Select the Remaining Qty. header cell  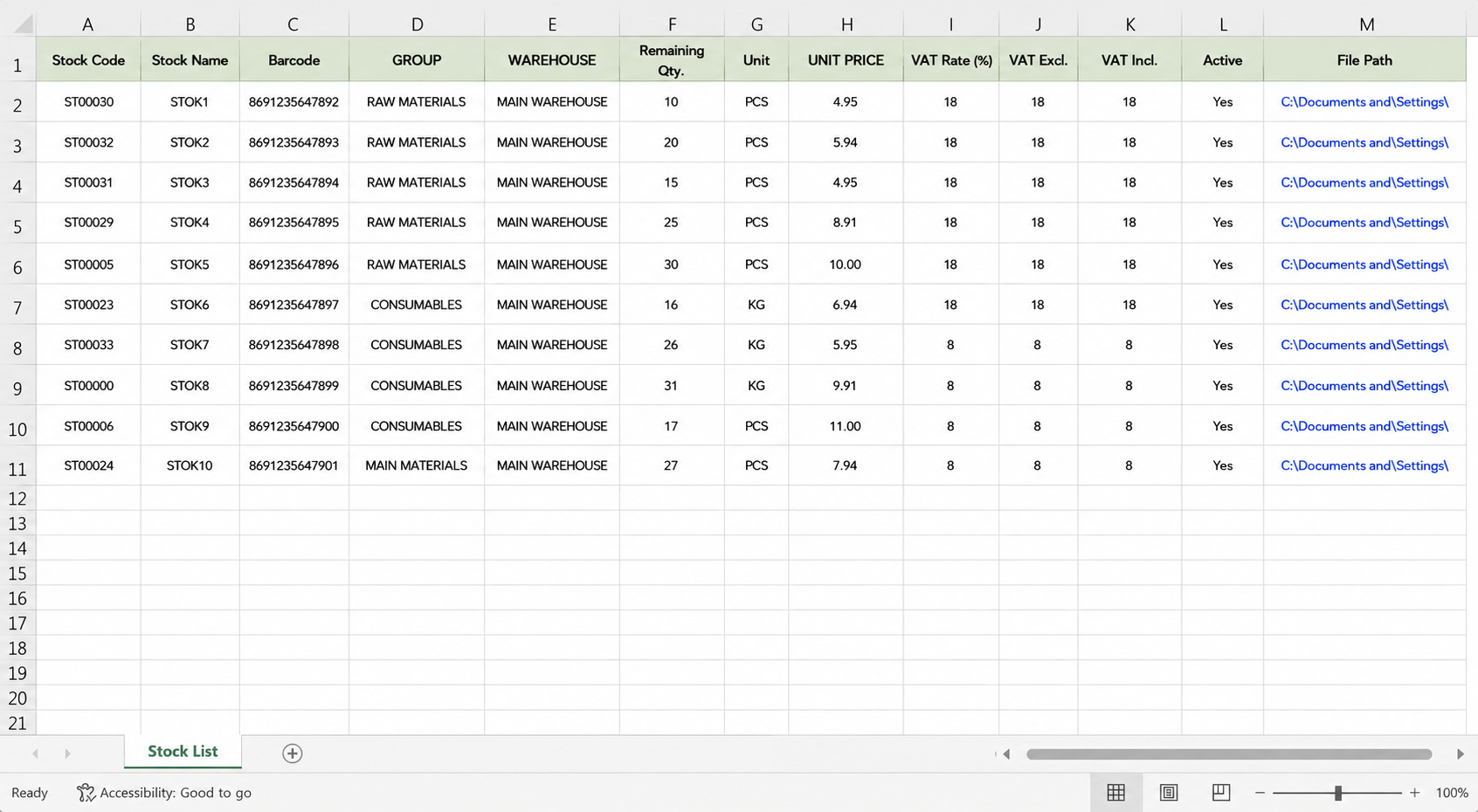coord(672,60)
